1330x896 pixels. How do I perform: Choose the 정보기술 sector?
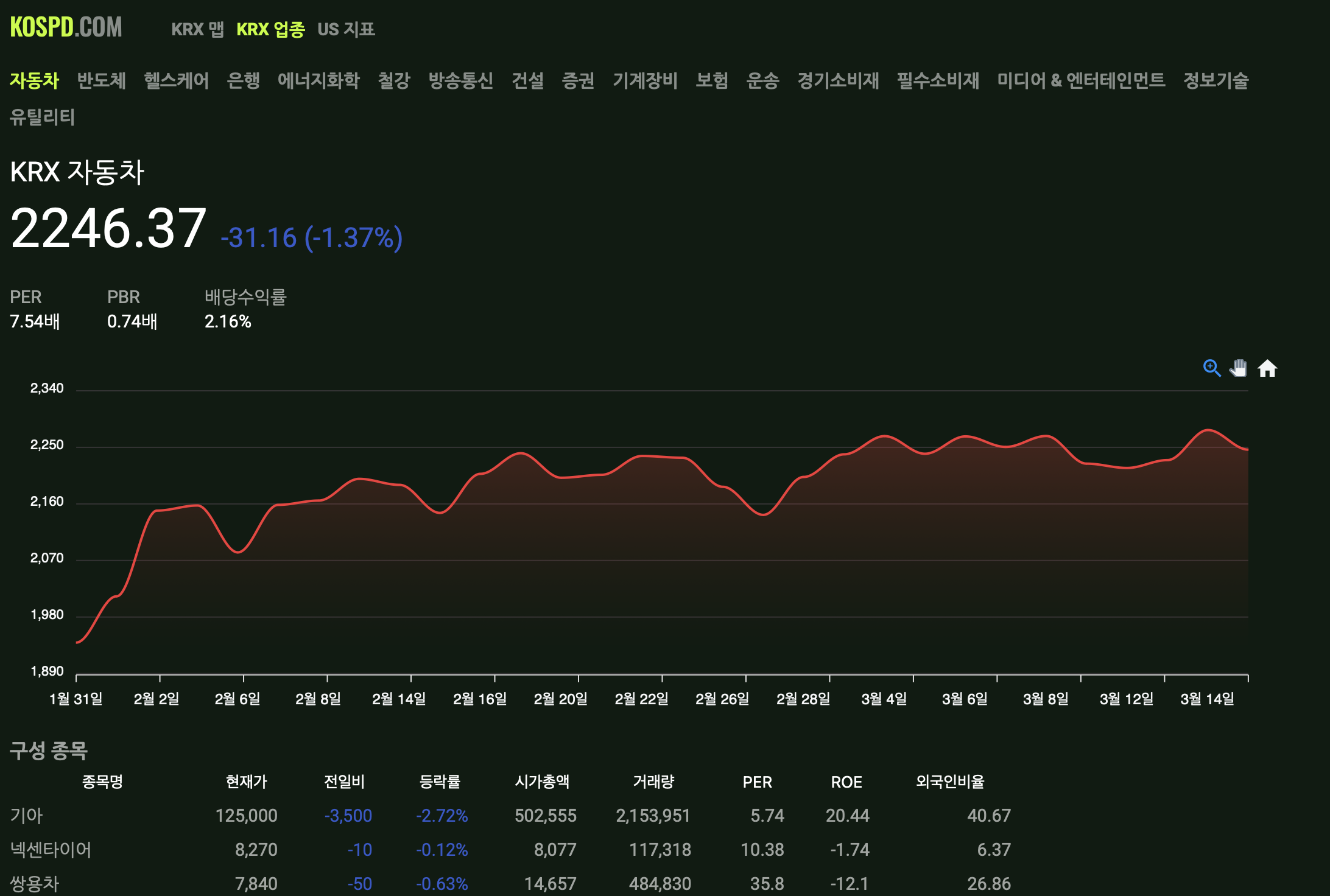[1216, 80]
